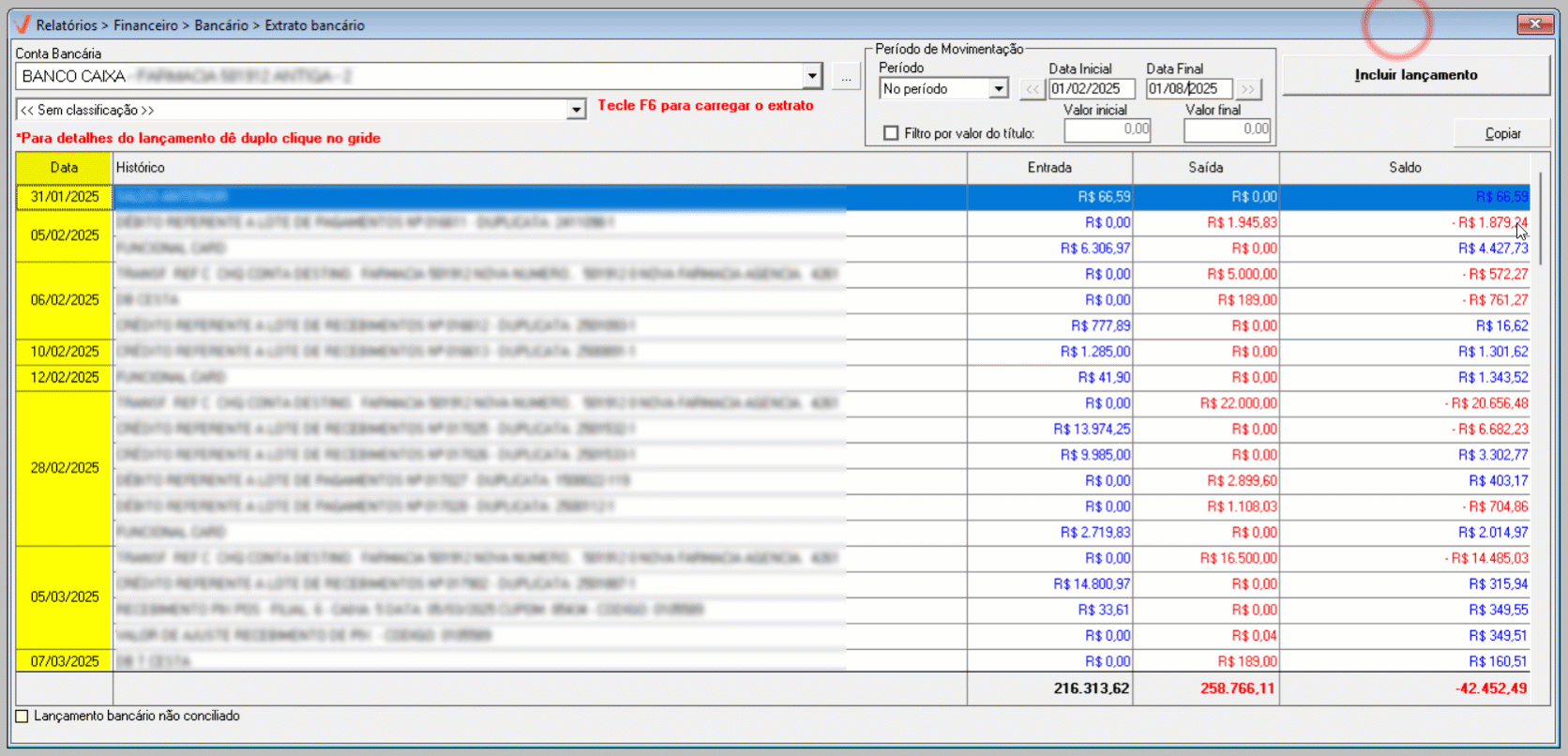Expand the Conta Bancária dropdown
1568x756 pixels.
[811, 77]
